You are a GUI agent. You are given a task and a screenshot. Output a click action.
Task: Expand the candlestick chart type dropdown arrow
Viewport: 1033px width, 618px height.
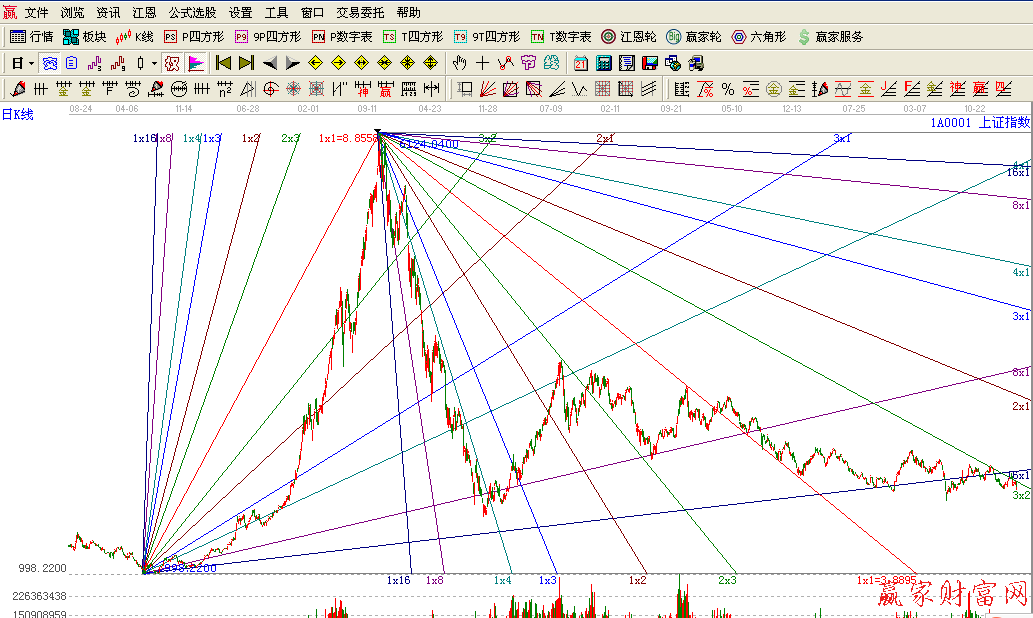tap(153, 63)
